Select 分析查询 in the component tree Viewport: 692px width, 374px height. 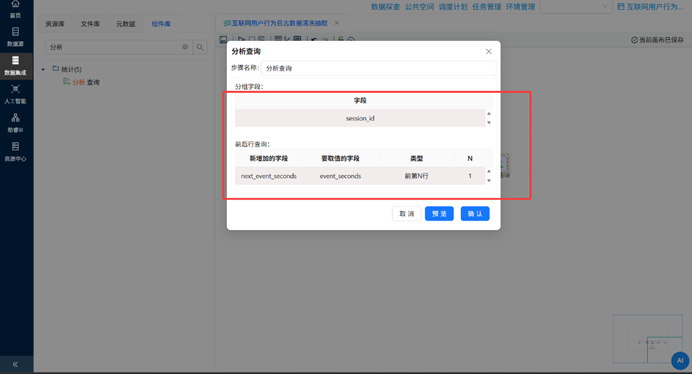pos(86,82)
